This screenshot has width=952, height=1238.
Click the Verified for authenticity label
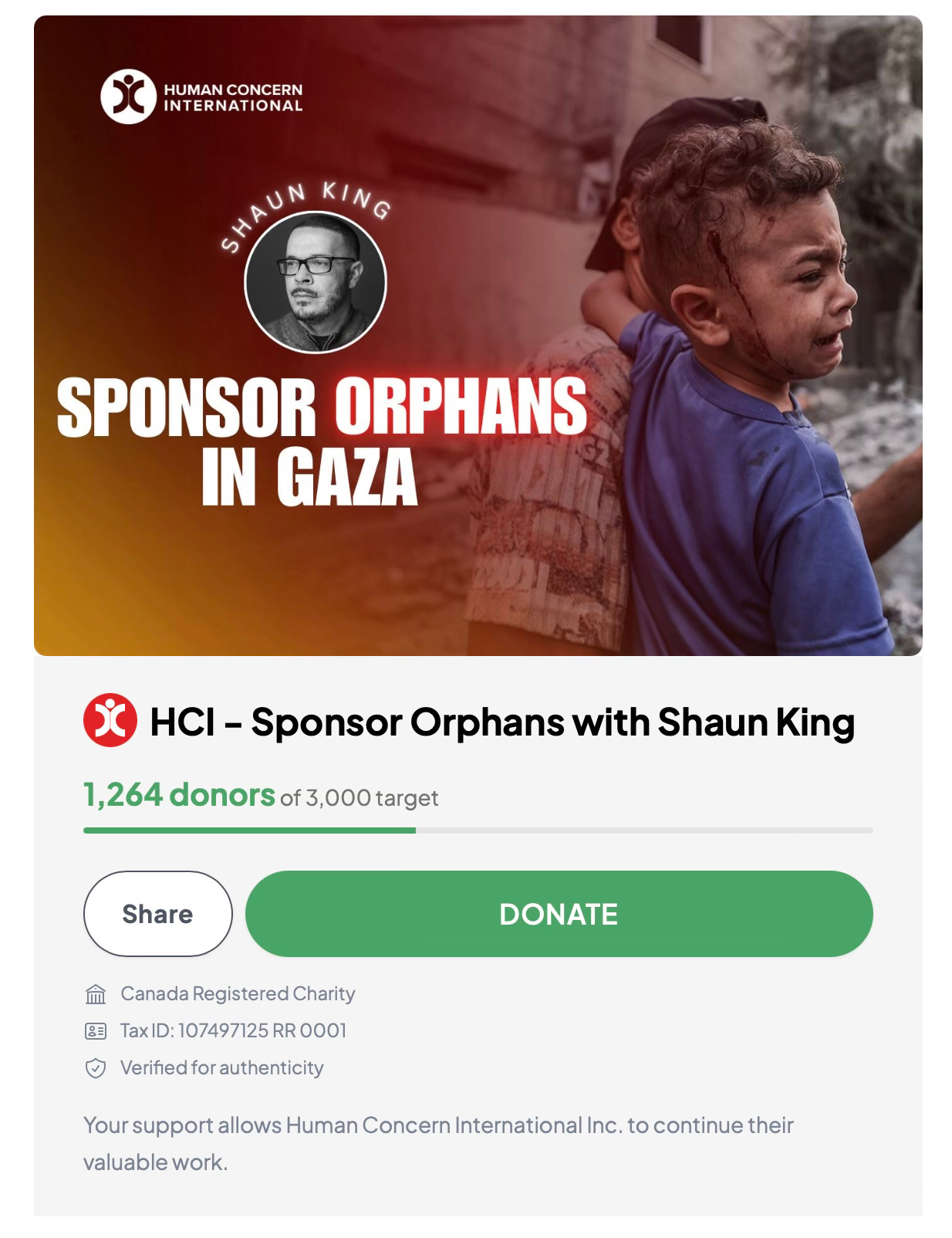click(x=222, y=1068)
